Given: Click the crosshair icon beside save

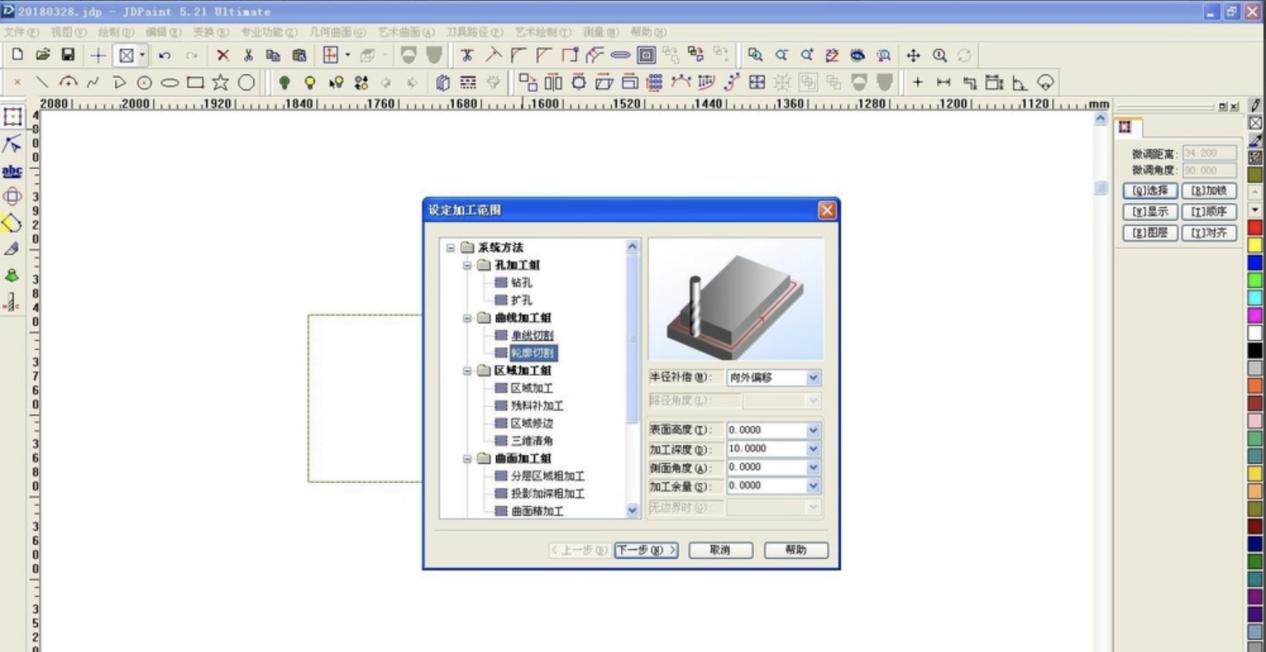Looking at the screenshot, I should (98, 56).
